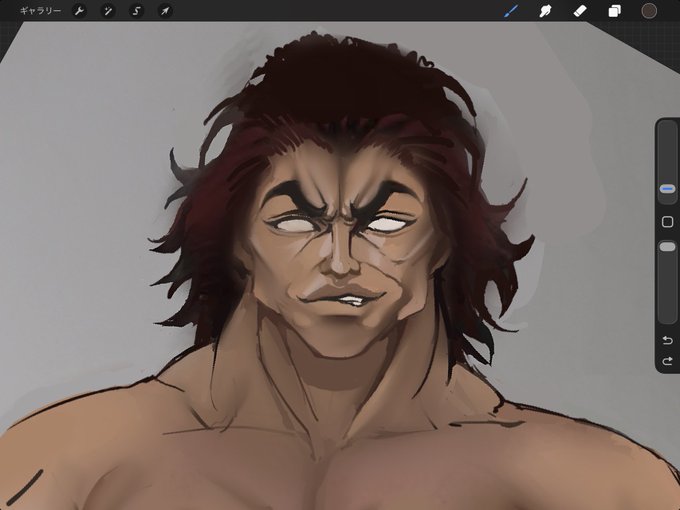
Task: Select the Brush tool
Action: click(511, 11)
